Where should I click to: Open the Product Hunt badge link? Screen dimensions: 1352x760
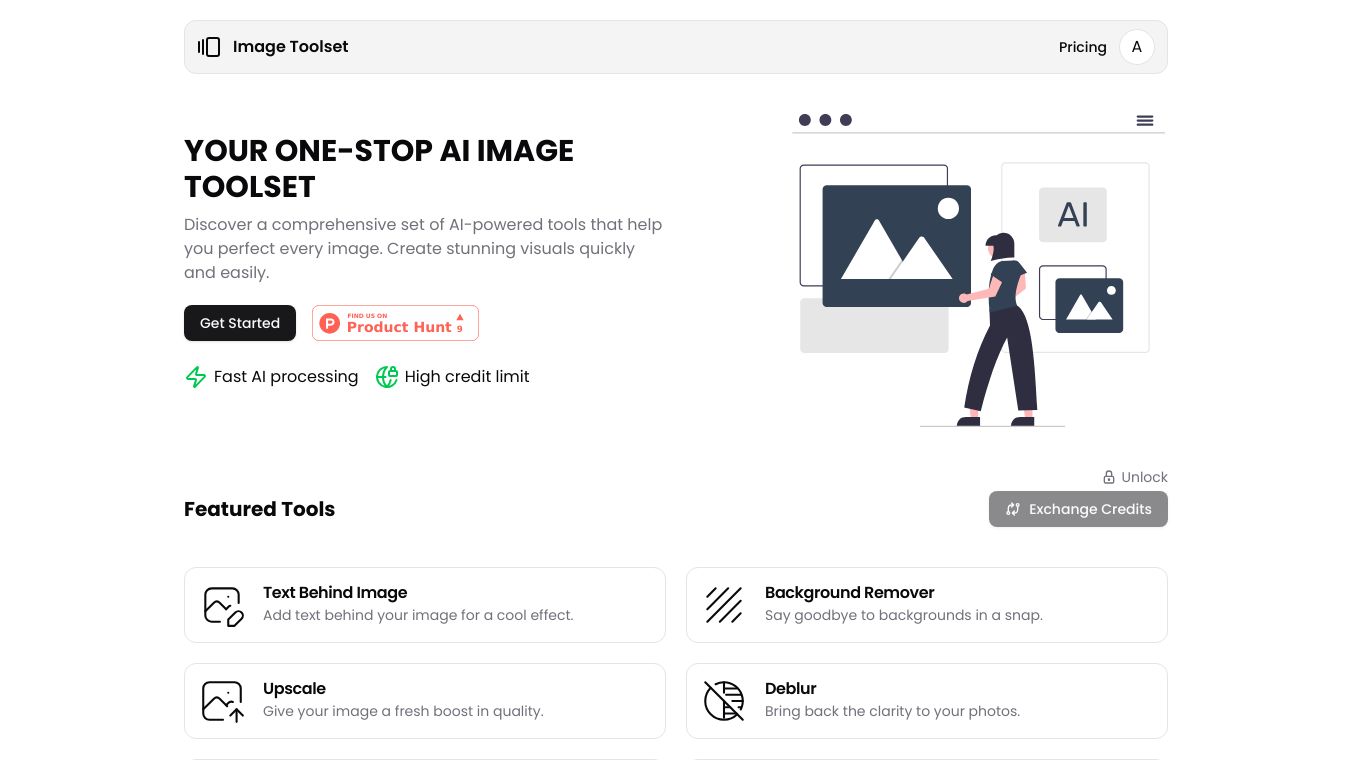coord(395,323)
